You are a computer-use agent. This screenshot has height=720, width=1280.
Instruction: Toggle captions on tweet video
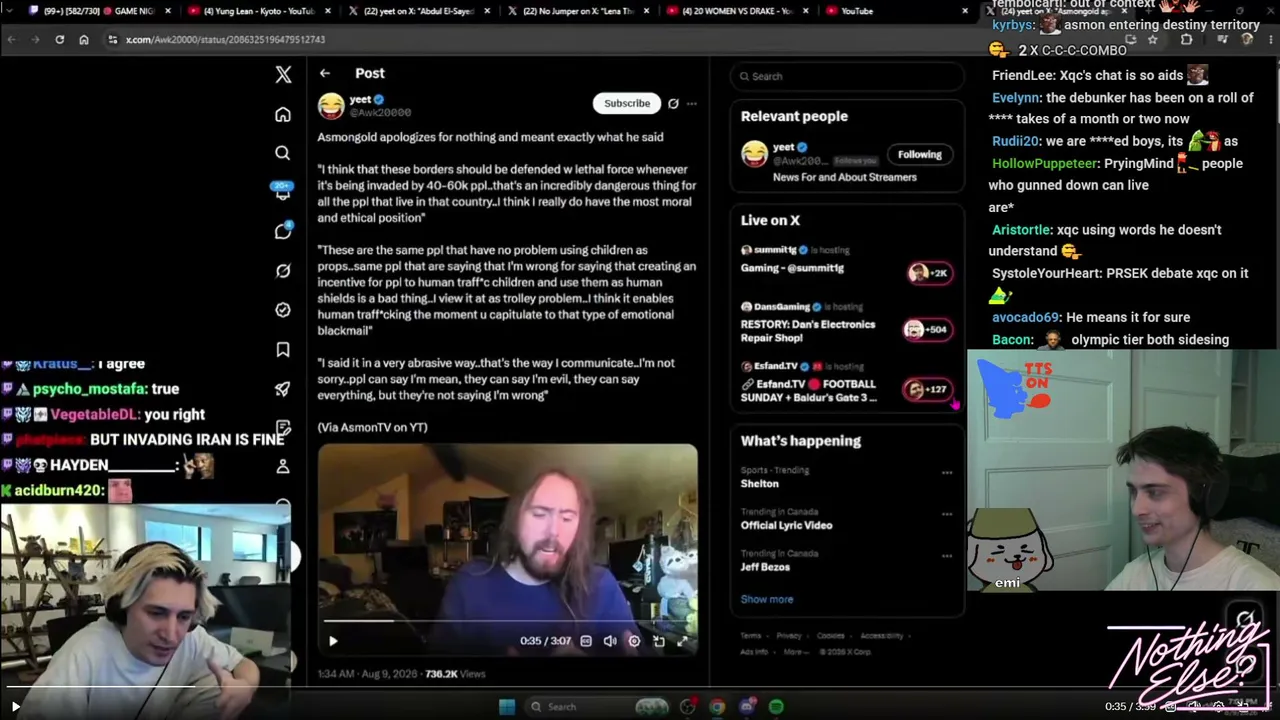586,641
